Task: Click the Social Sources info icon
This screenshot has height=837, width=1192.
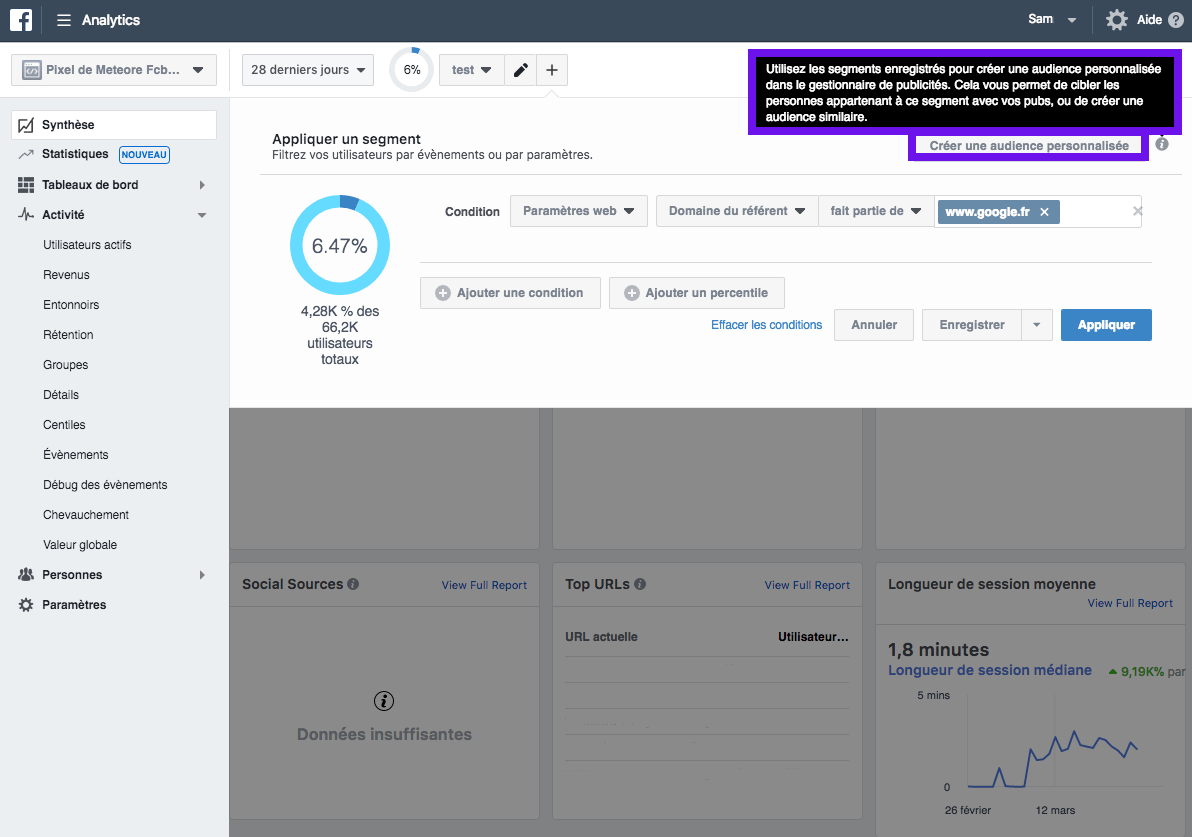Action: [x=353, y=584]
